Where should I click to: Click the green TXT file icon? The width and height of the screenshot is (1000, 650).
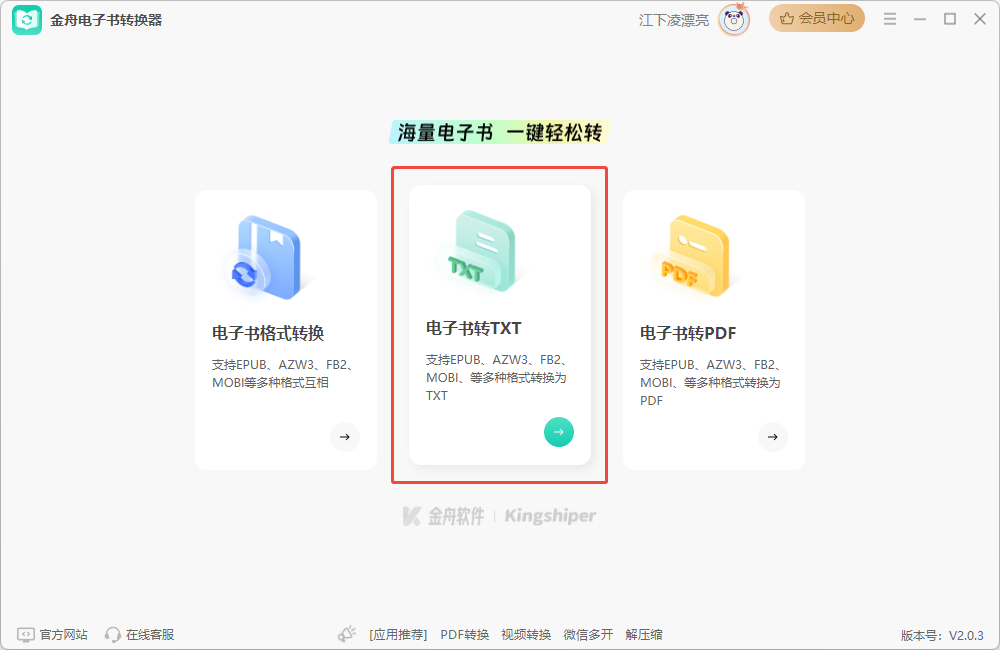[x=483, y=252]
